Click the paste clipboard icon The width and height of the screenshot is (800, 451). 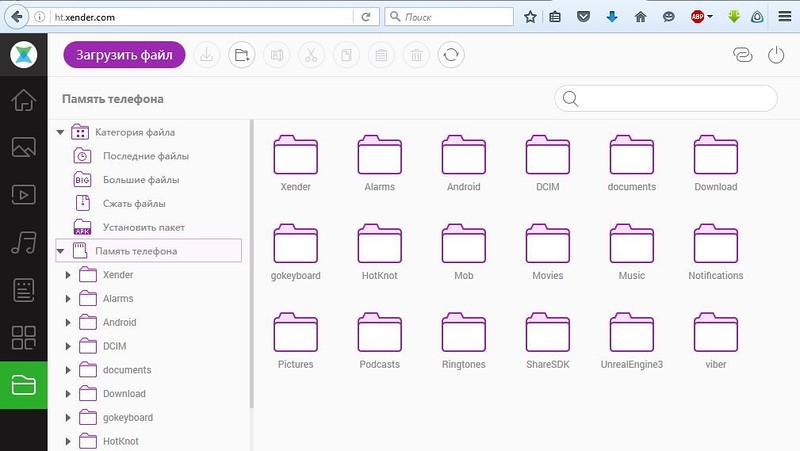point(381,55)
